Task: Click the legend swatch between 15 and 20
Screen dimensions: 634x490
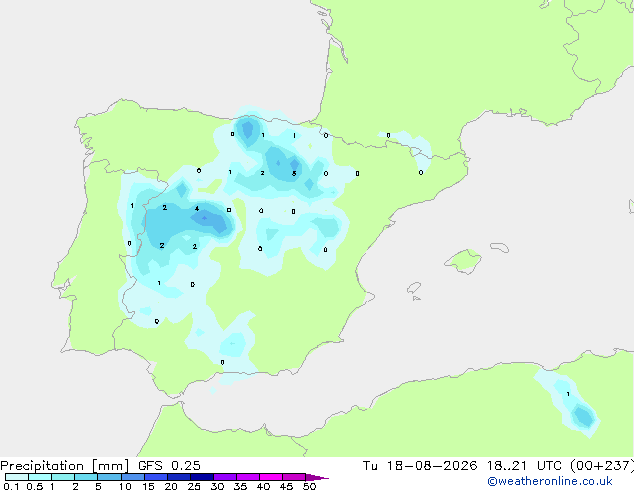Action: [156, 477]
